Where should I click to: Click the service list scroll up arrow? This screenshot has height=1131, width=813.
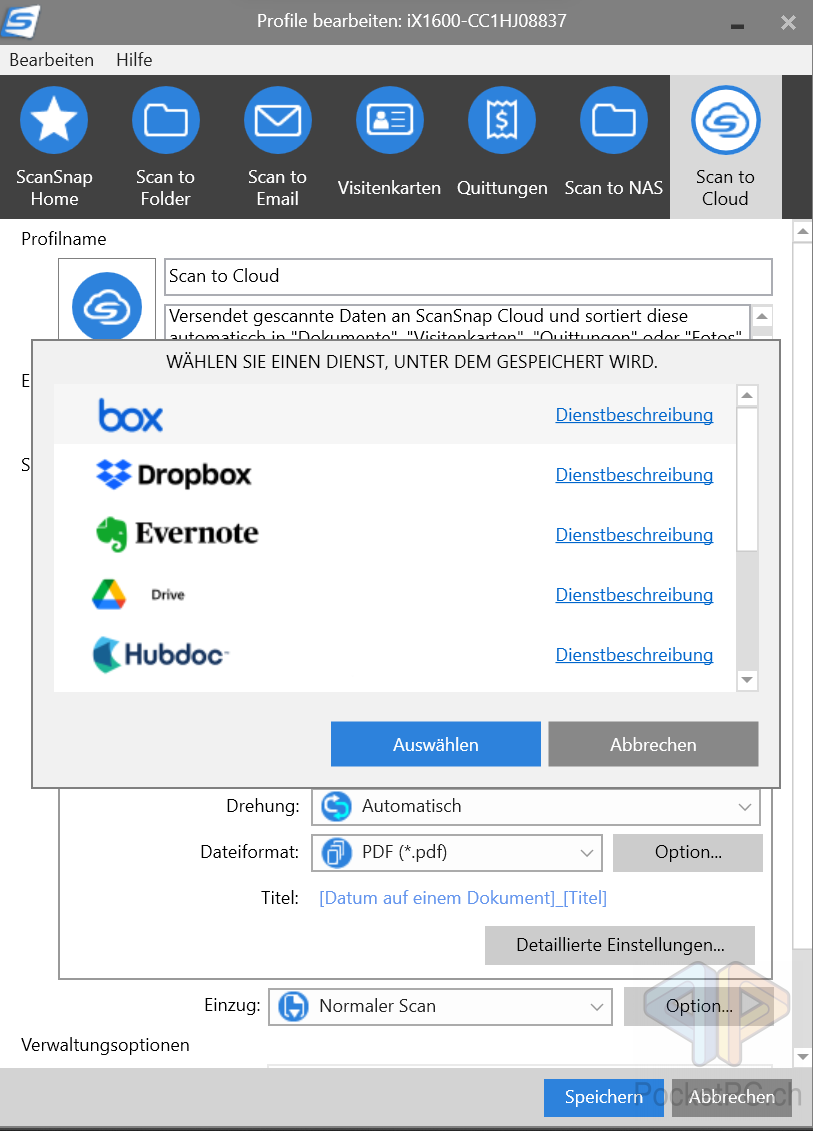point(747,395)
